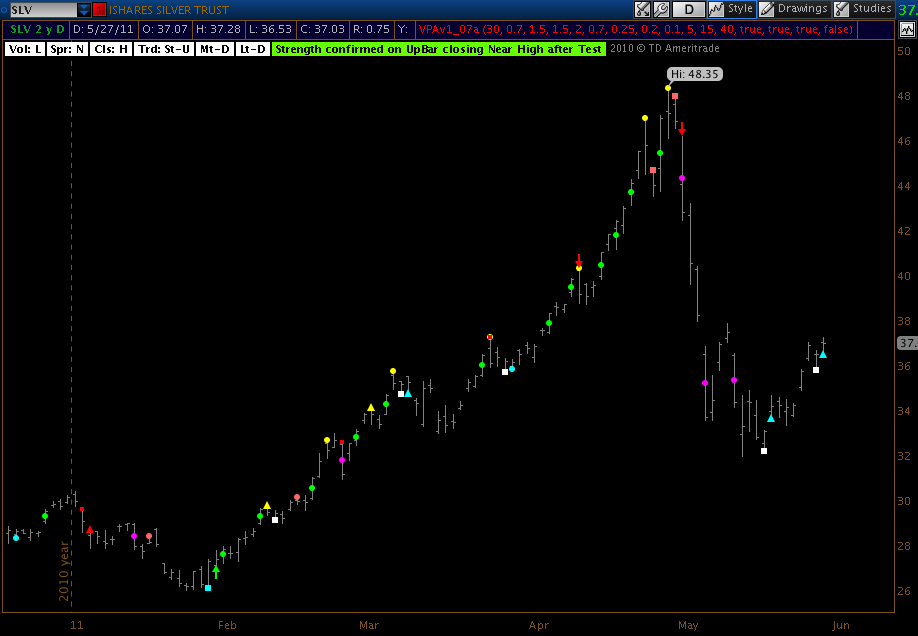Click the Mt-D label

pyautogui.click(x=214, y=49)
